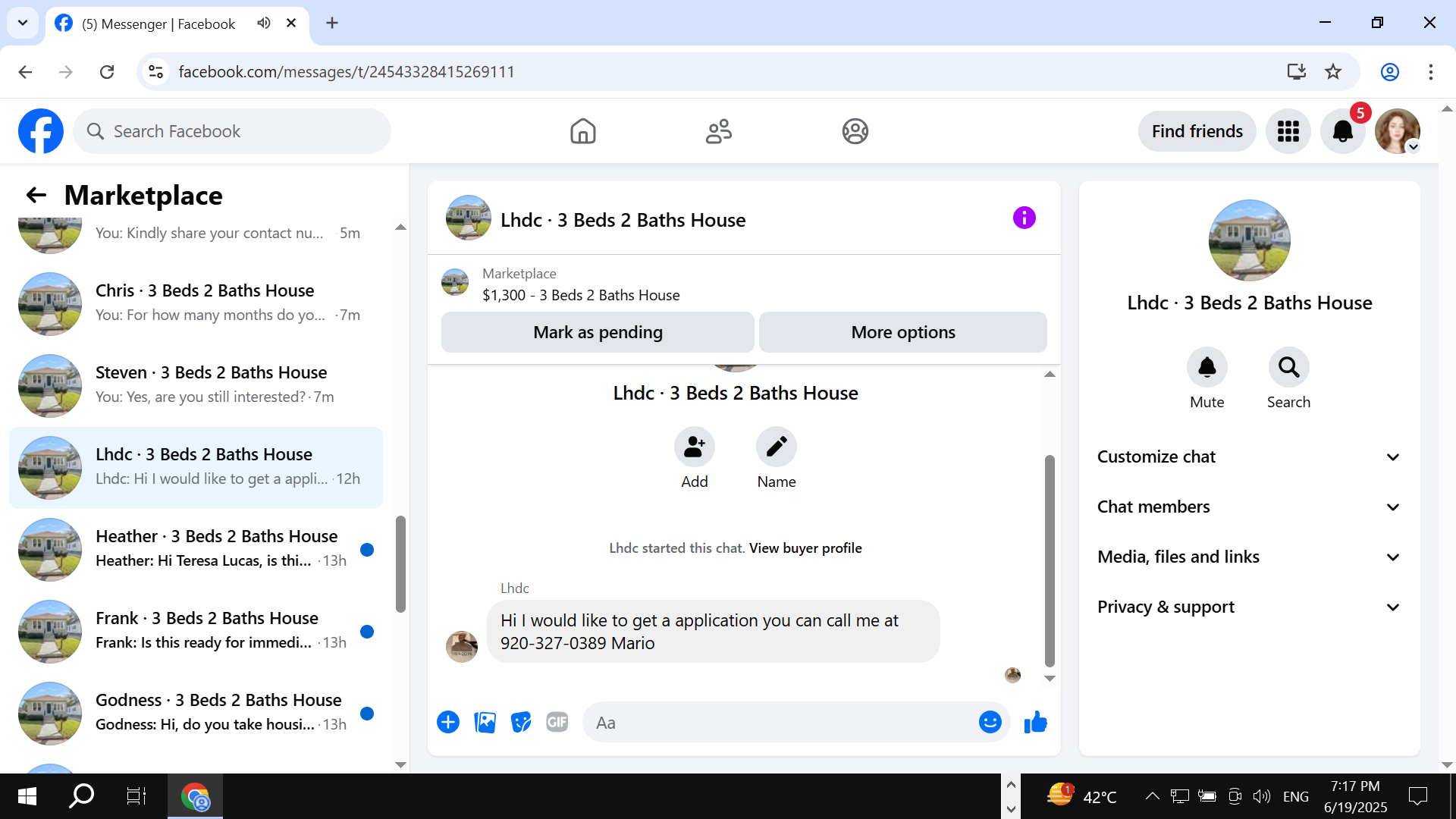Open the tab search dropdown arrow
The image size is (1456, 819).
[23, 23]
